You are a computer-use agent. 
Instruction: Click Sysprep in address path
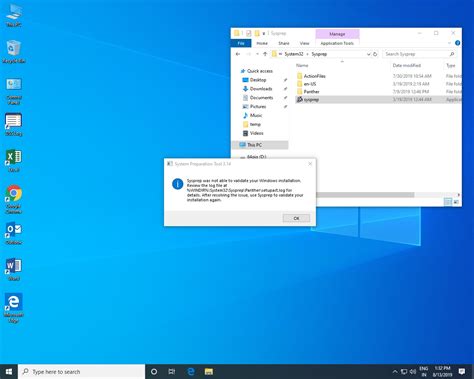(319, 54)
